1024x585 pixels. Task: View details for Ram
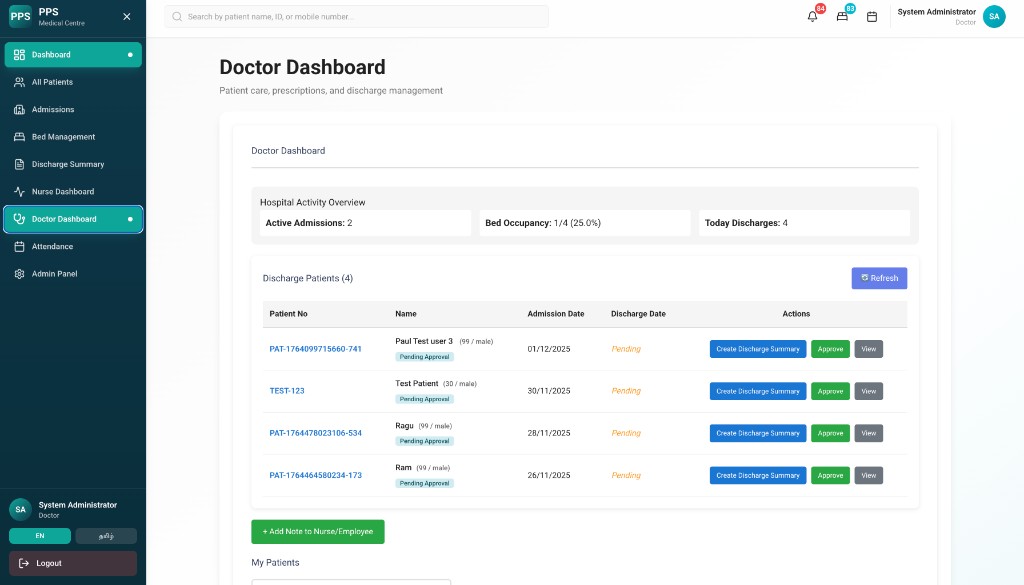click(x=869, y=475)
